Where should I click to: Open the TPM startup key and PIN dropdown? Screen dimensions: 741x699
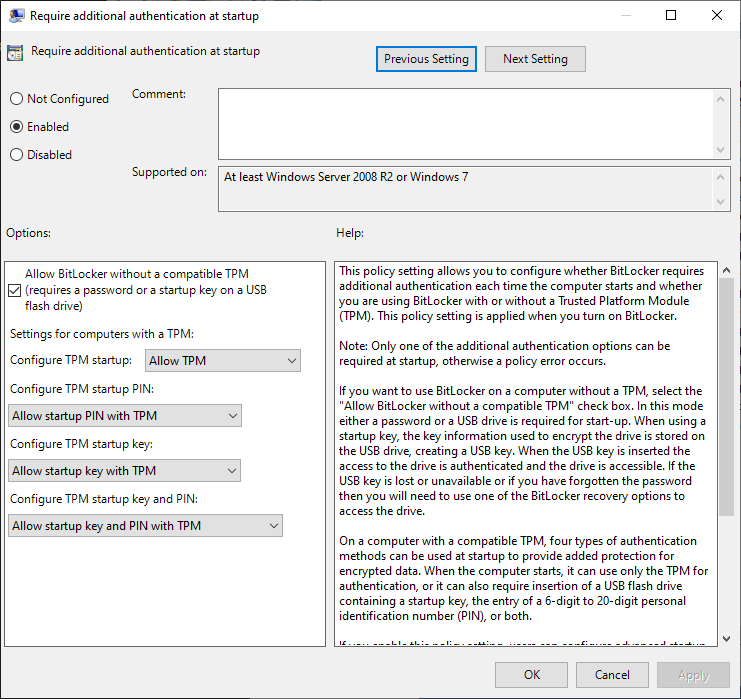(145, 526)
